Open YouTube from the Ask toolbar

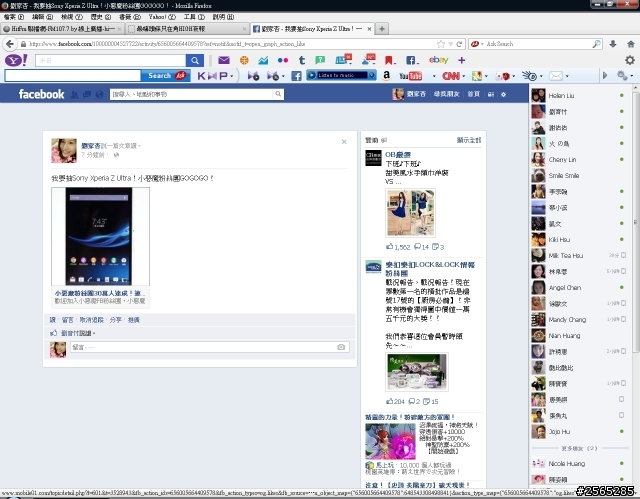pyautogui.click(x=410, y=76)
